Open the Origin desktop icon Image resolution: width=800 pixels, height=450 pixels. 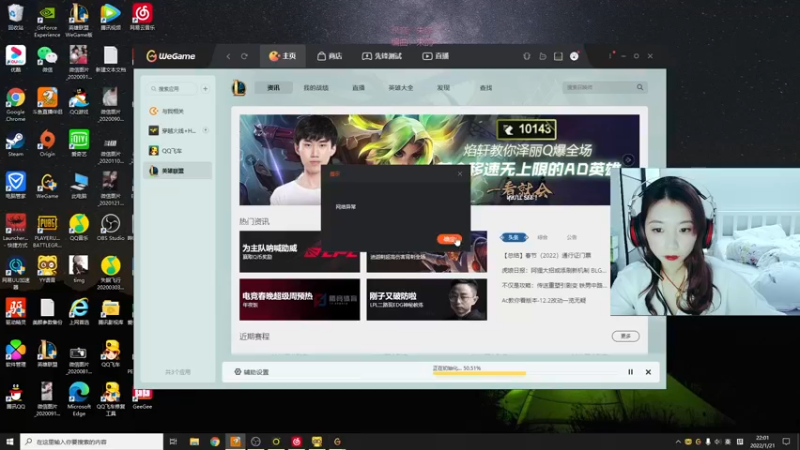(47, 144)
